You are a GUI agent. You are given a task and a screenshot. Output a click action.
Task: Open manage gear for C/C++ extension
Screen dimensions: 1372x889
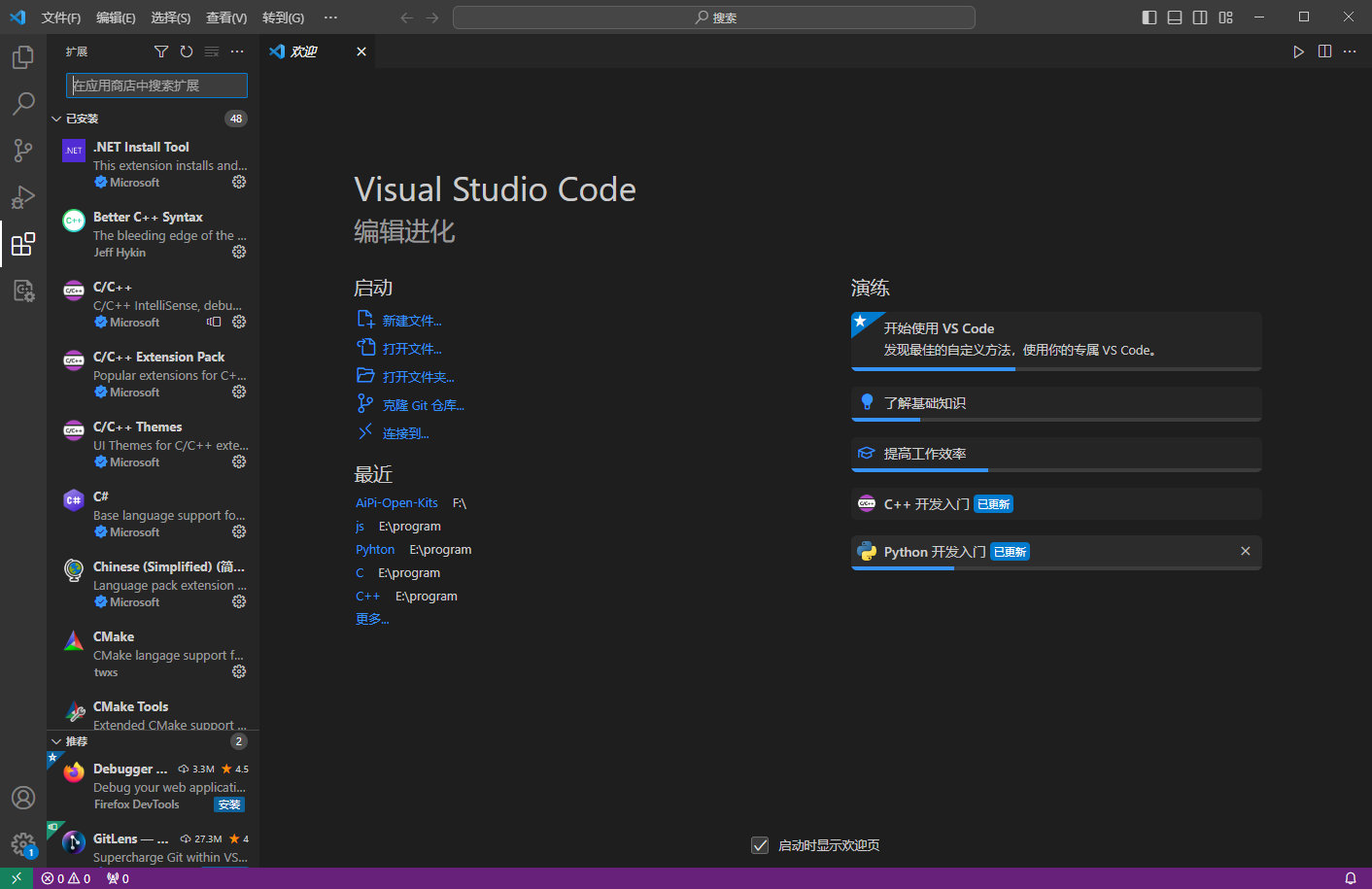tap(239, 322)
